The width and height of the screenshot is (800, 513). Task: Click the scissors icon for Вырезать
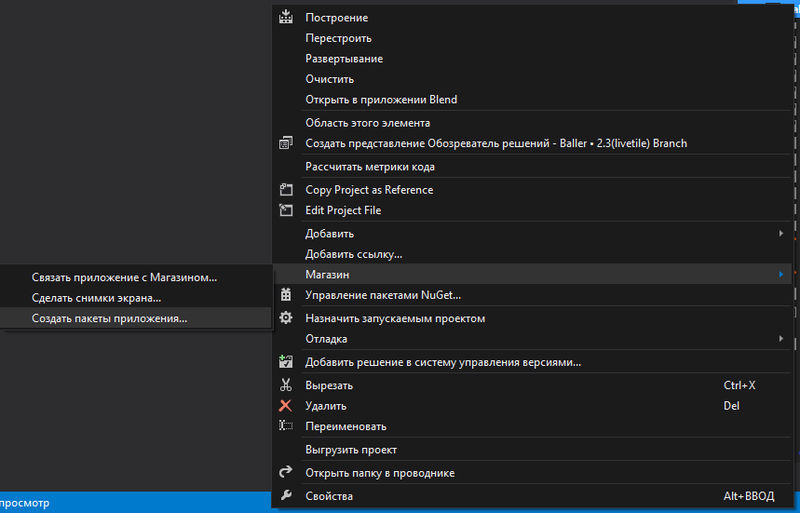point(286,385)
